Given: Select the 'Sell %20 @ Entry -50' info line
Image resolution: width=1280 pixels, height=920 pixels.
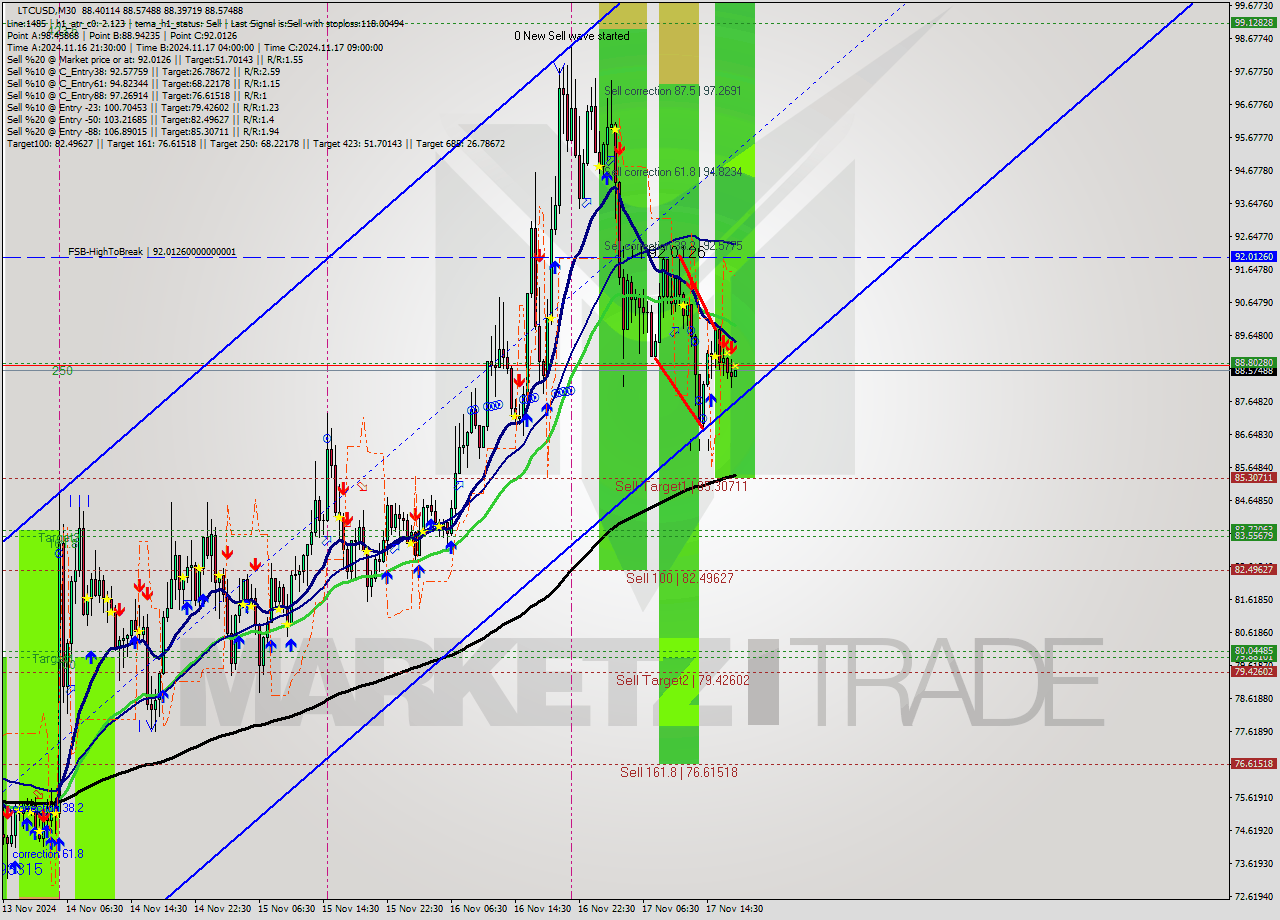Looking at the screenshot, I should [141, 119].
